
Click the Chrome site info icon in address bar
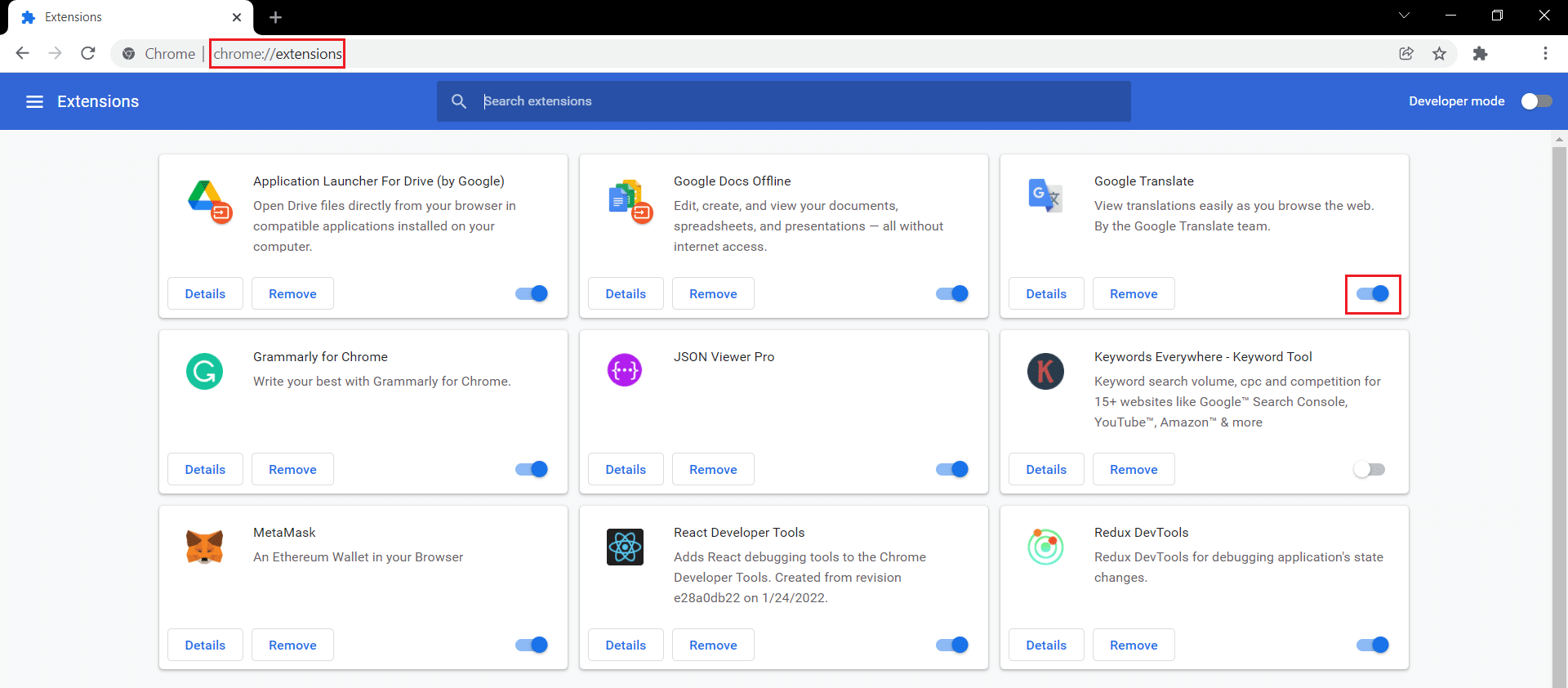[128, 54]
